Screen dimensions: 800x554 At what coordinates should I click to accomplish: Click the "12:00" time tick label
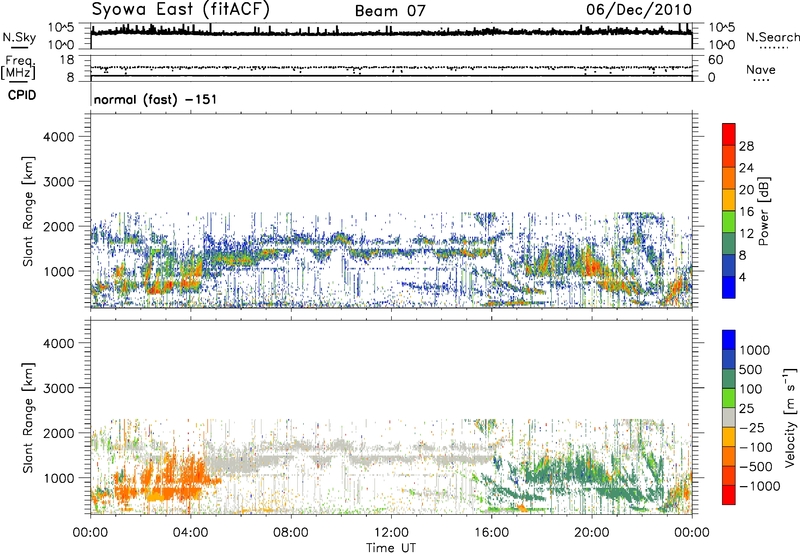point(391,533)
